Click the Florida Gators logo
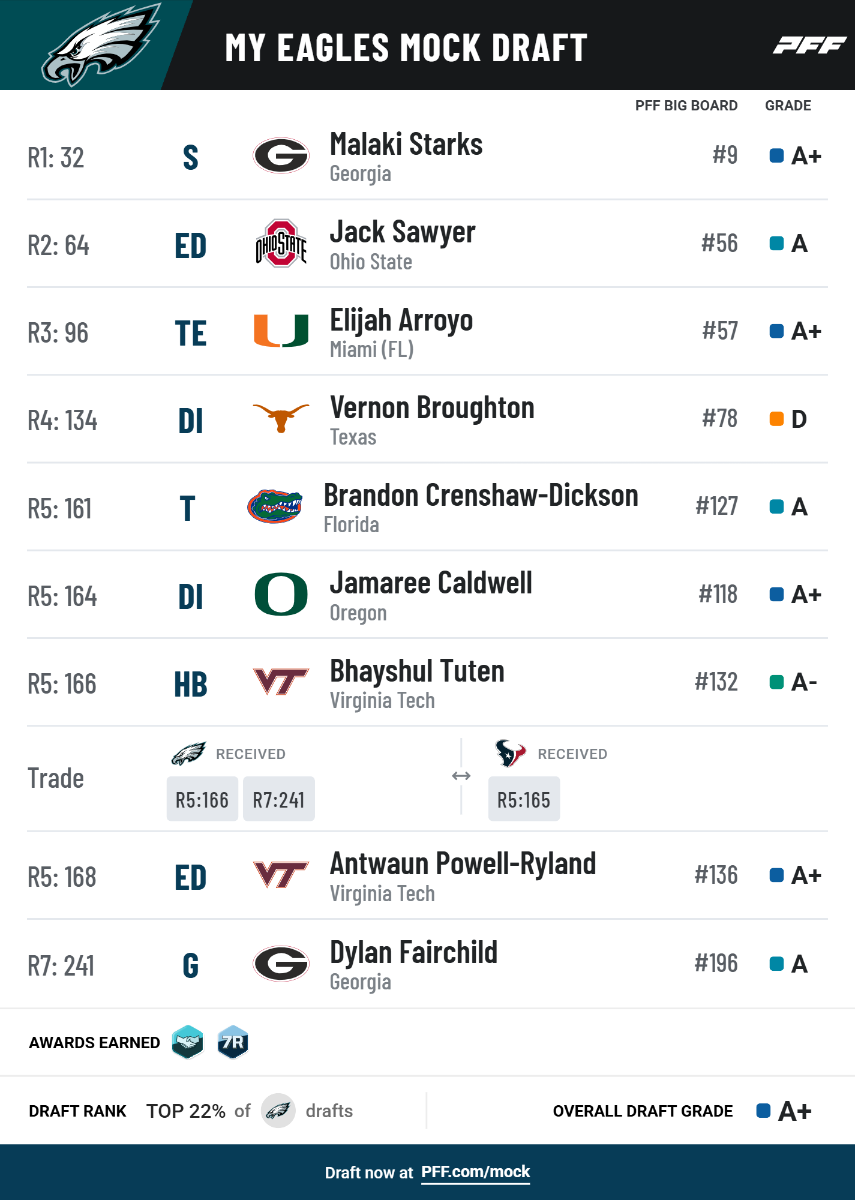 tap(274, 506)
